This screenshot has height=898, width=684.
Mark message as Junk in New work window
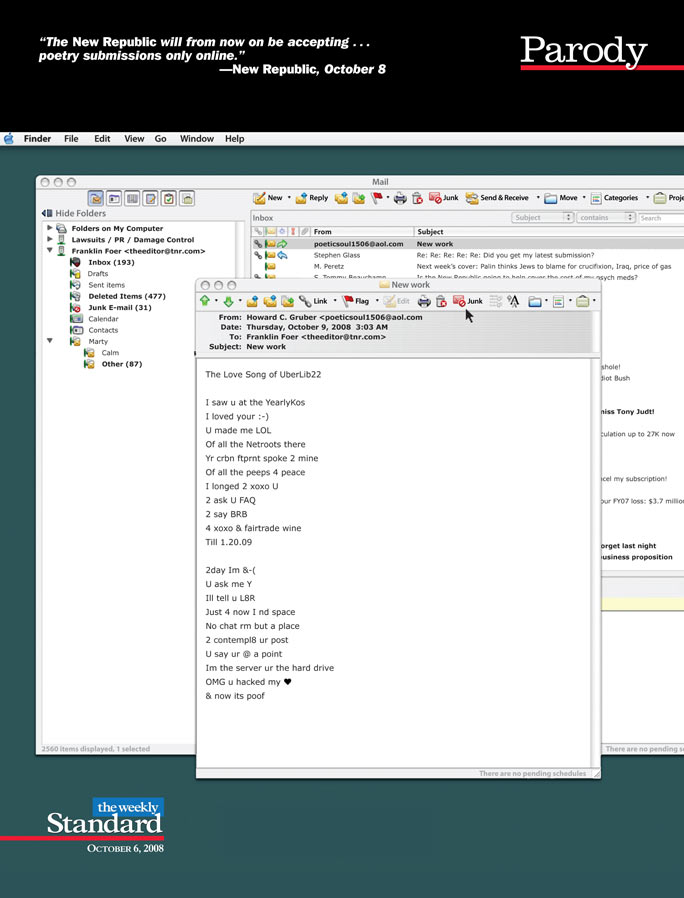coord(467,301)
